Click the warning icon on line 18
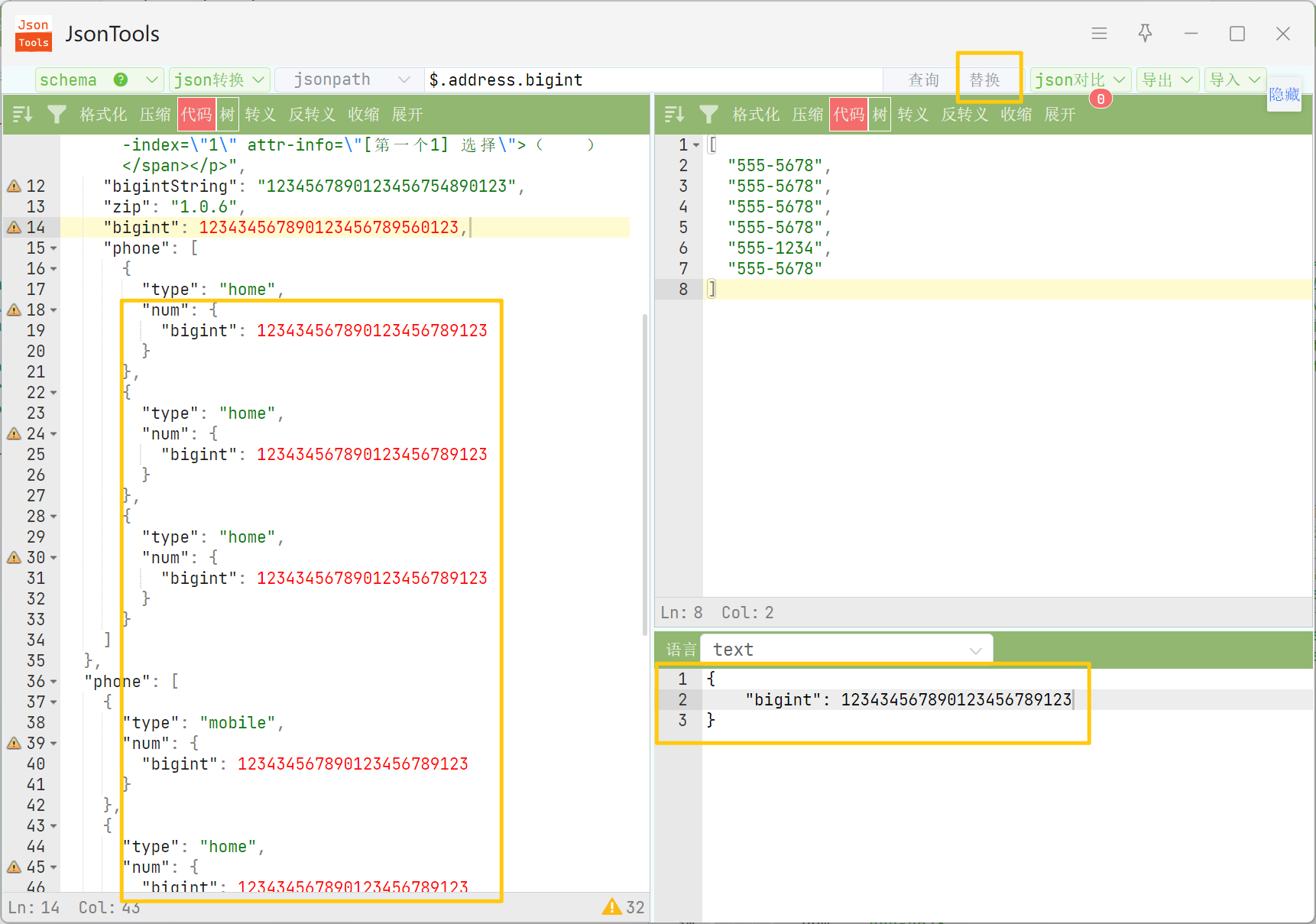Image resolution: width=1316 pixels, height=924 pixels. pos(14,310)
